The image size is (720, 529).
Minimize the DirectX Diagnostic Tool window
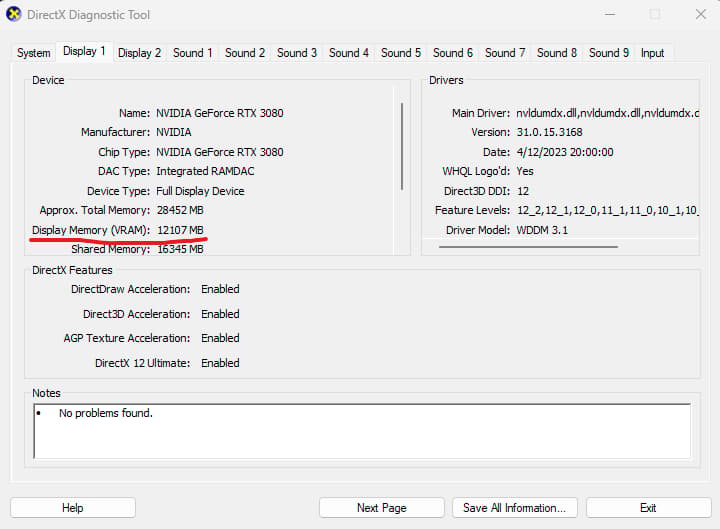pyautogui.click(x=610, y=15)
